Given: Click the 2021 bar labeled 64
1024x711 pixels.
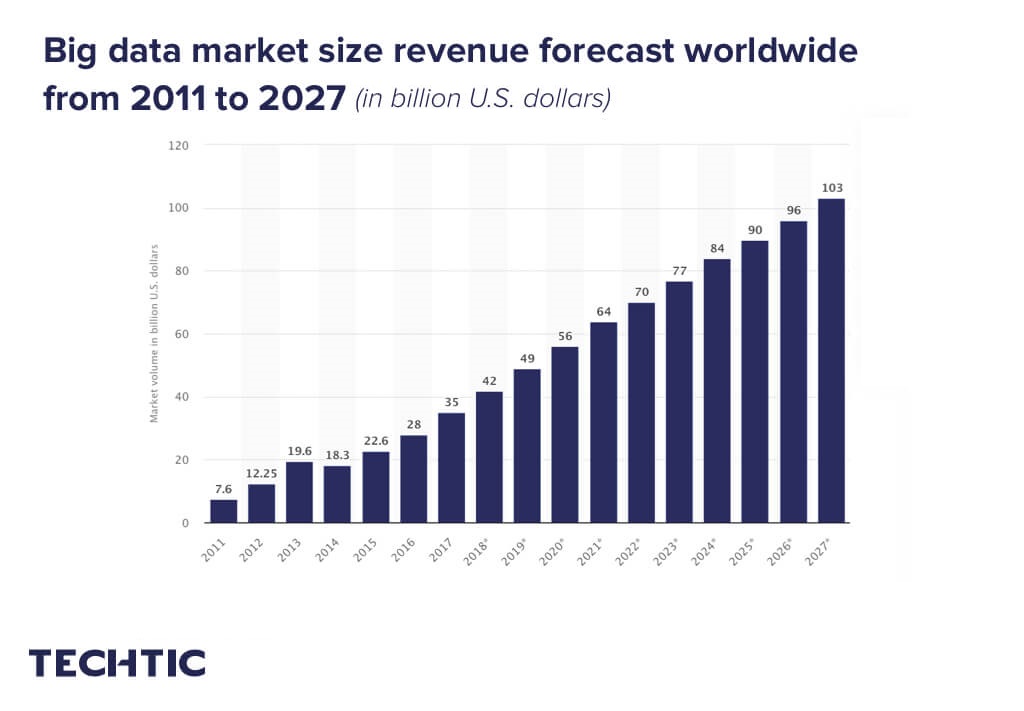Looking at the screenshot, I should pos(603,422).
